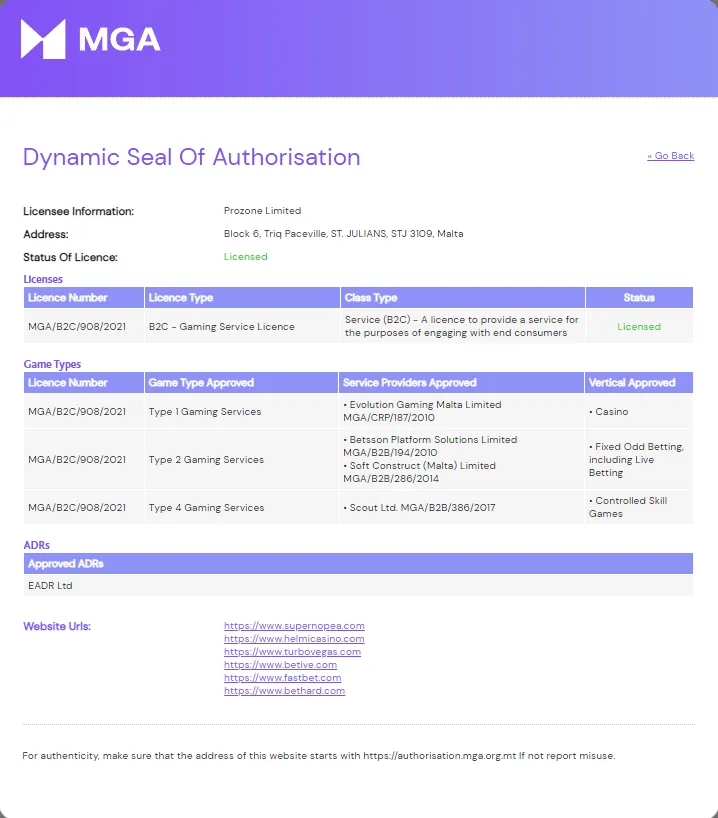Click the Service Providers Approved header
The image size is (718, 818).
pyautogui.click(x=409, y=383)
